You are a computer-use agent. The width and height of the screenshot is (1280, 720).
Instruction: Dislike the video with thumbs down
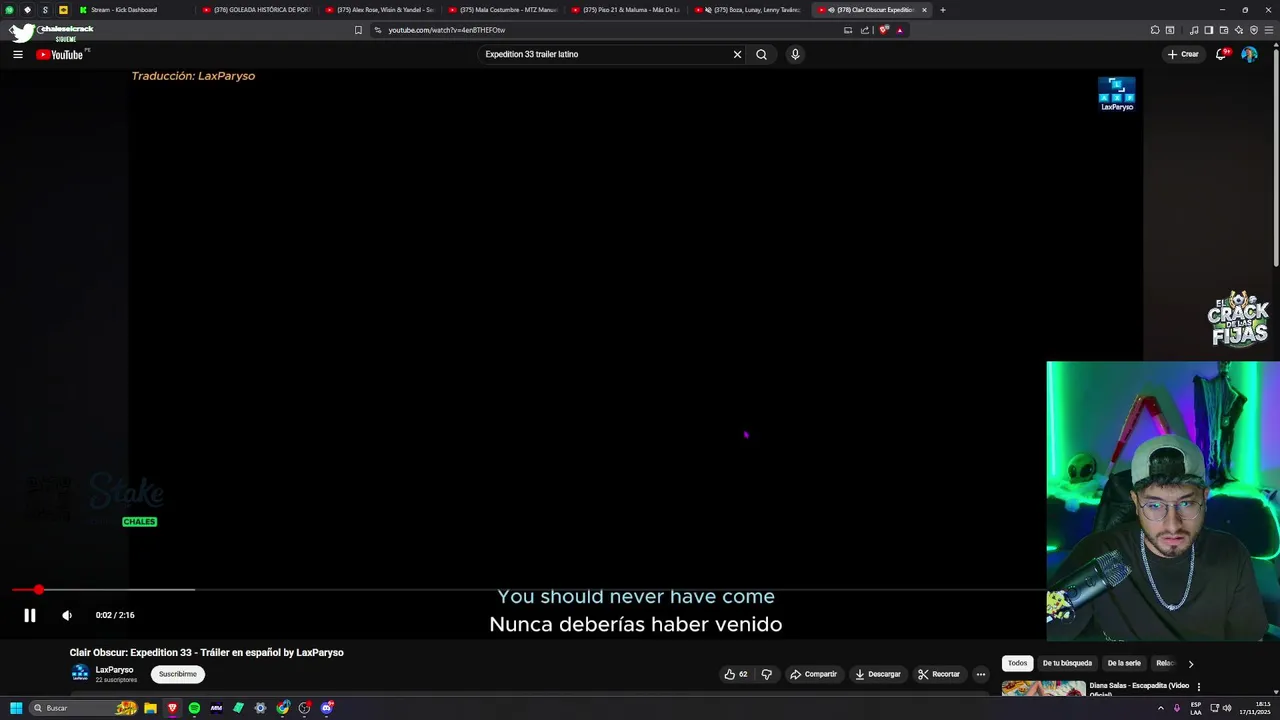[x=767, y=674]
